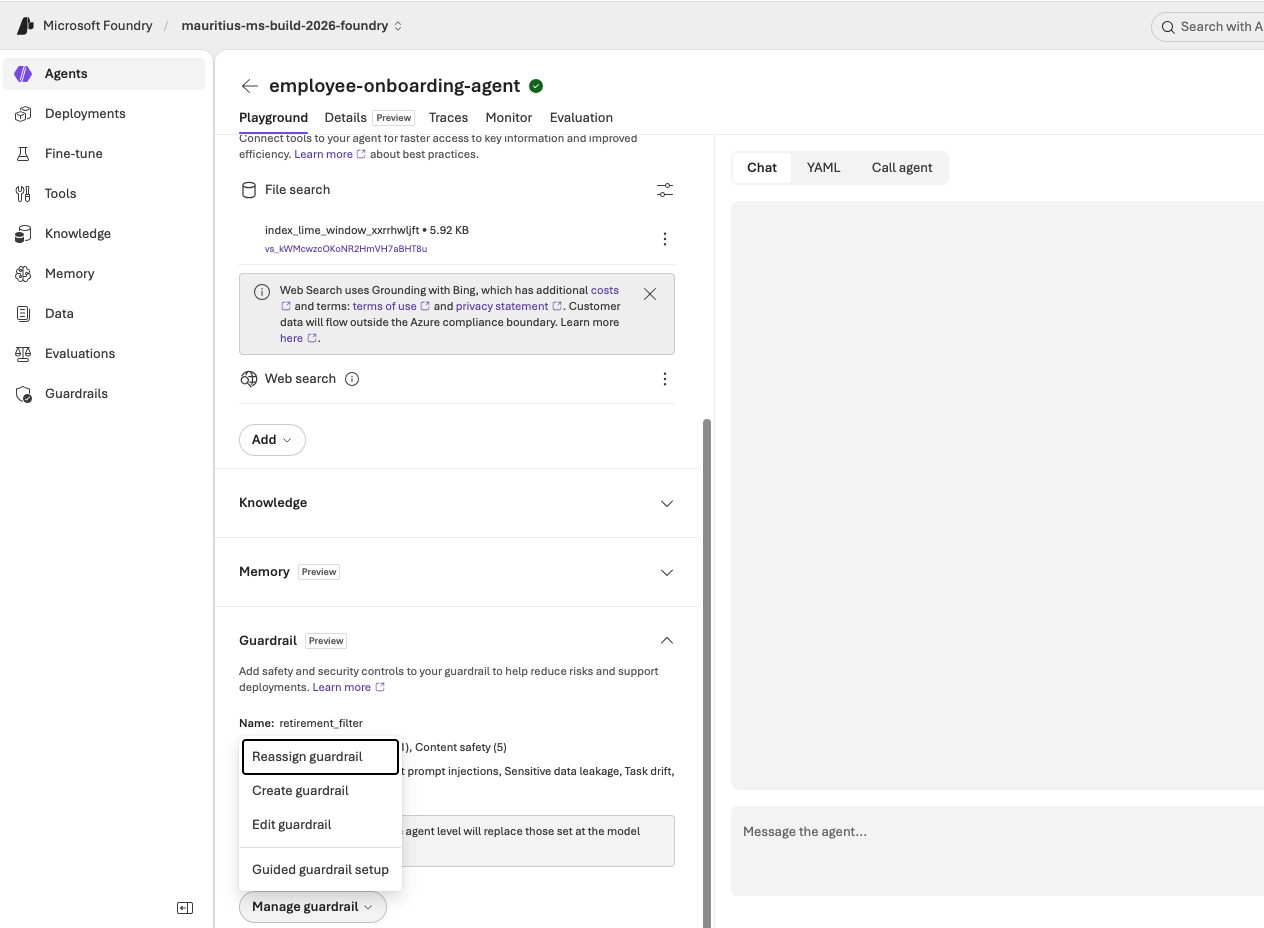Open more options for index_lime_window file

(665, 239)
